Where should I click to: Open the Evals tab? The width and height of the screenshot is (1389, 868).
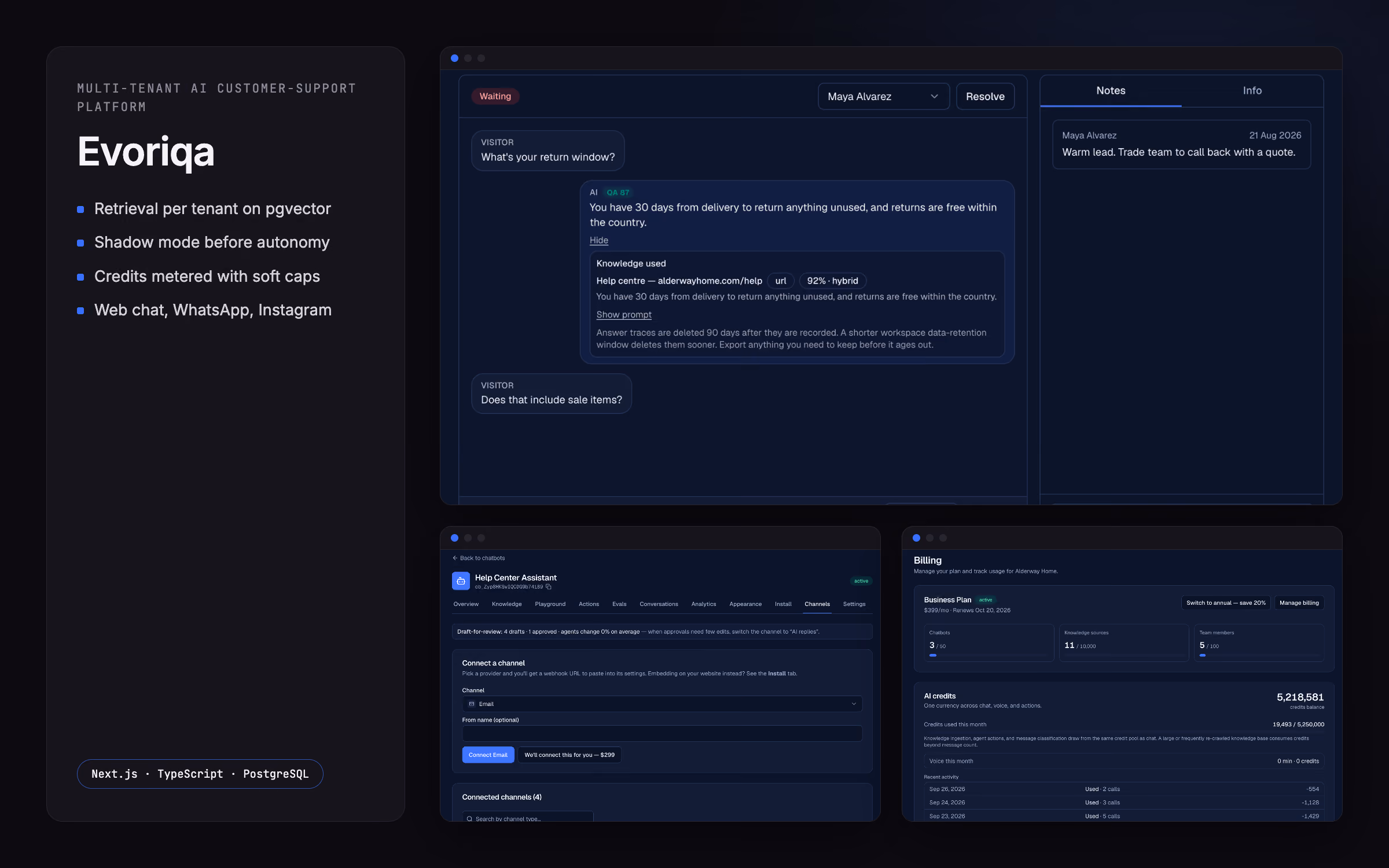point(619,604)
